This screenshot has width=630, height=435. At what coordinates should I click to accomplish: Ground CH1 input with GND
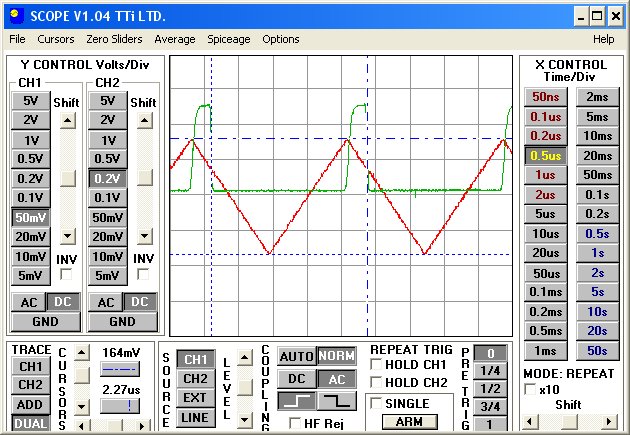[x=46, y=322]
